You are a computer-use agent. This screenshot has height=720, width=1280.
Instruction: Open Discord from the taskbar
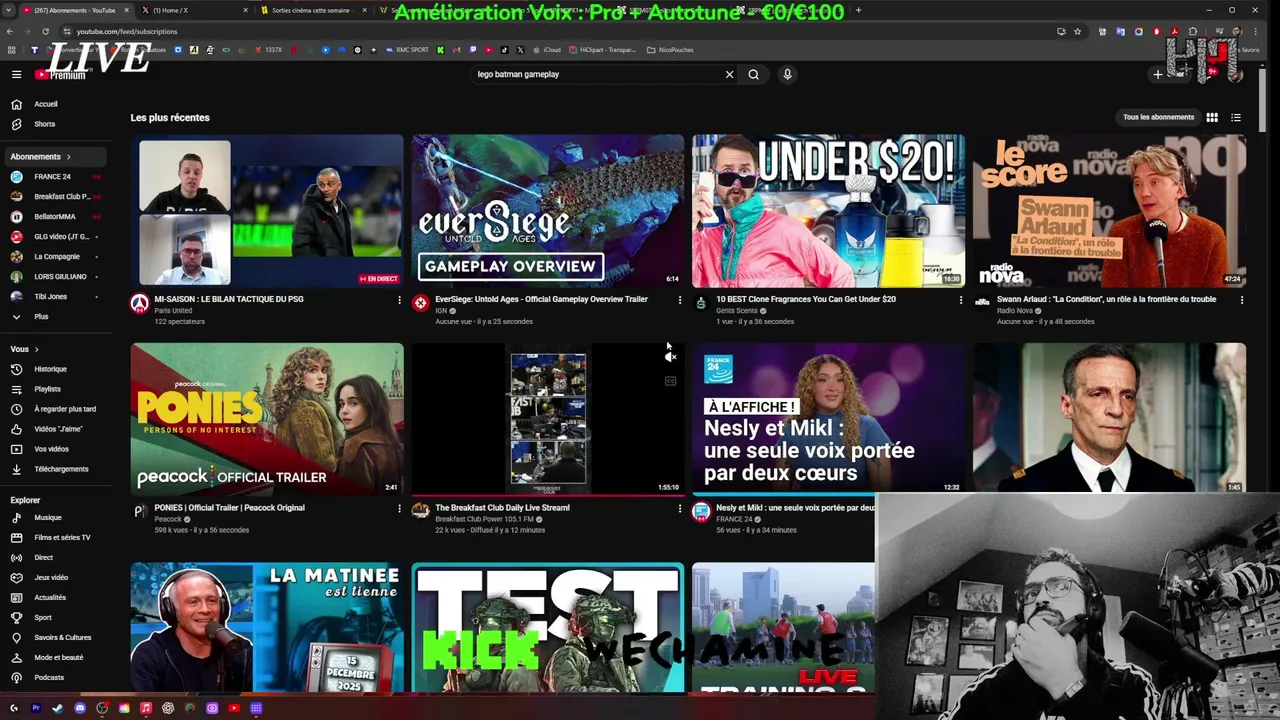point(80,708)
